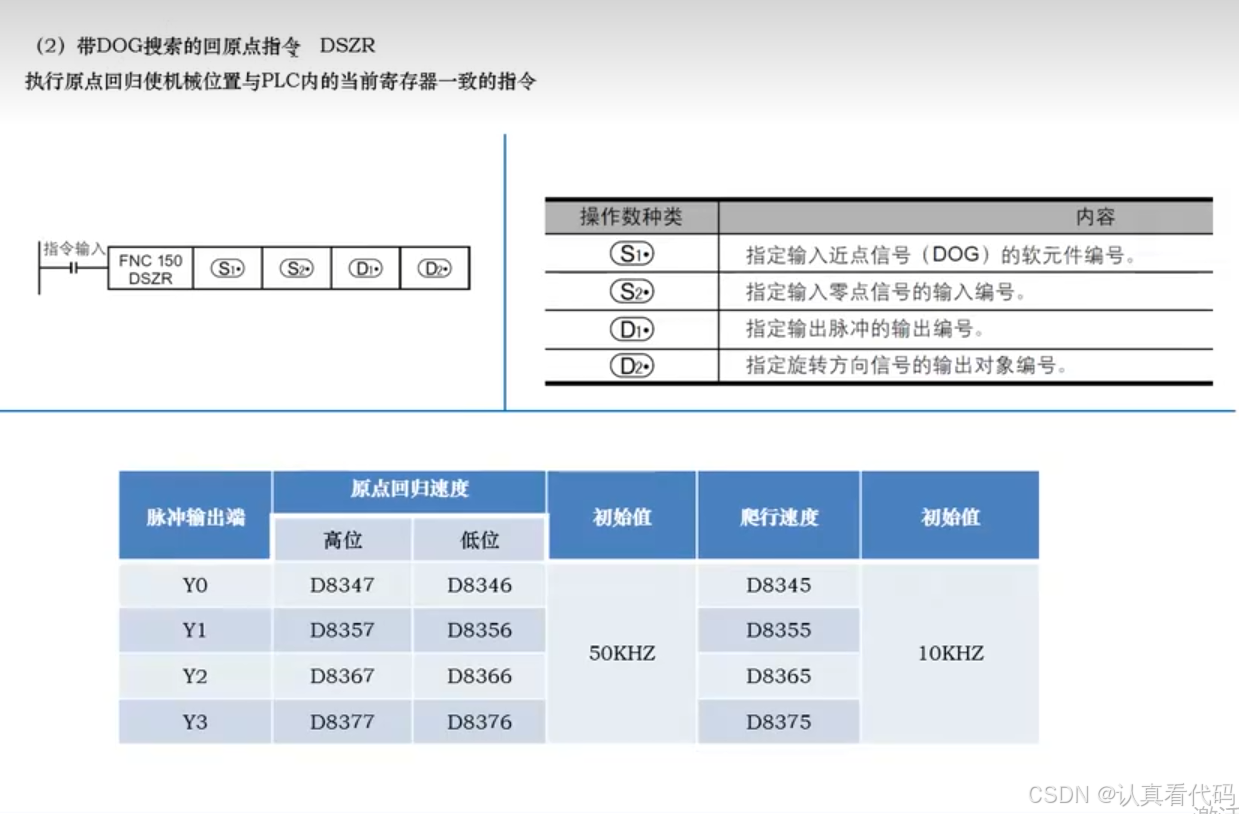Click the D8367 cell
The height and width of the screenshot is (814, 1239).
pyautogui.click(x=342, y=676)
